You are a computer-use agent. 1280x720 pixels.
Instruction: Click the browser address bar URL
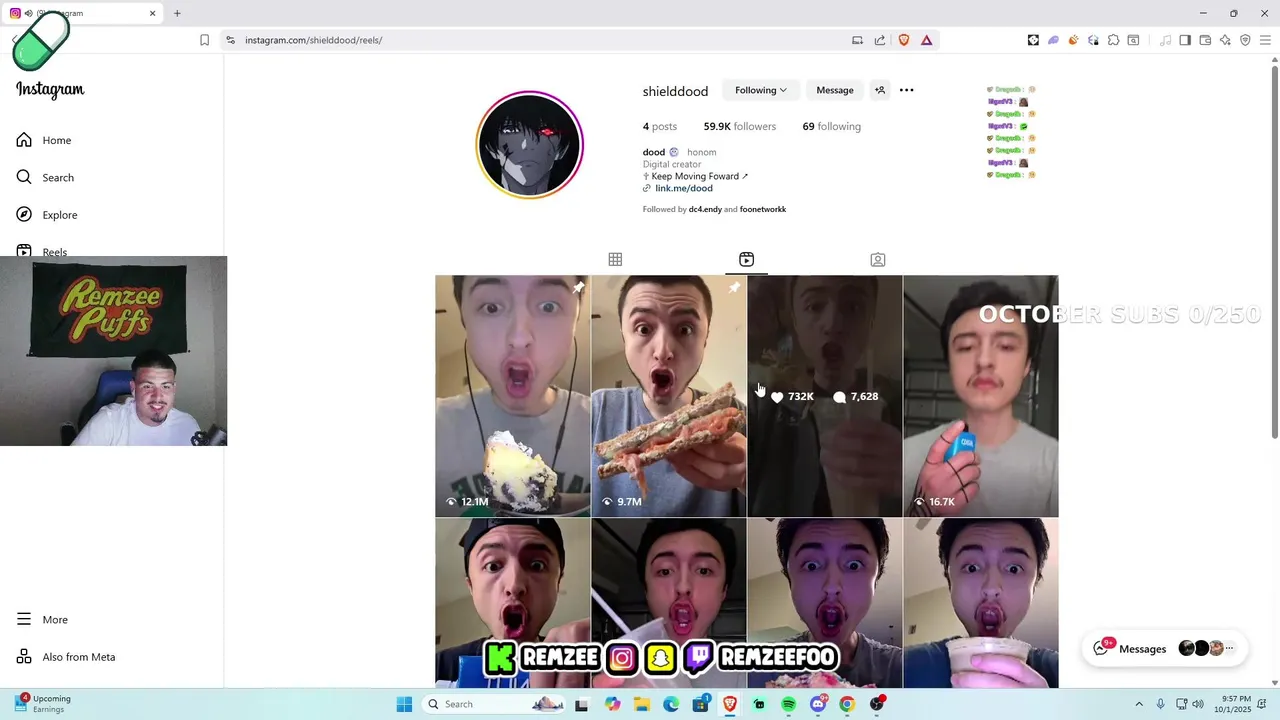(x=313, y=40)
